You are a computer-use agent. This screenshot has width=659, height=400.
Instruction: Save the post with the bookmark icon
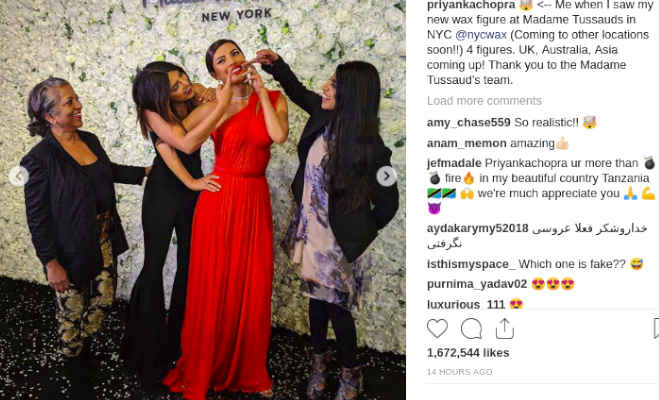point(656,328)
